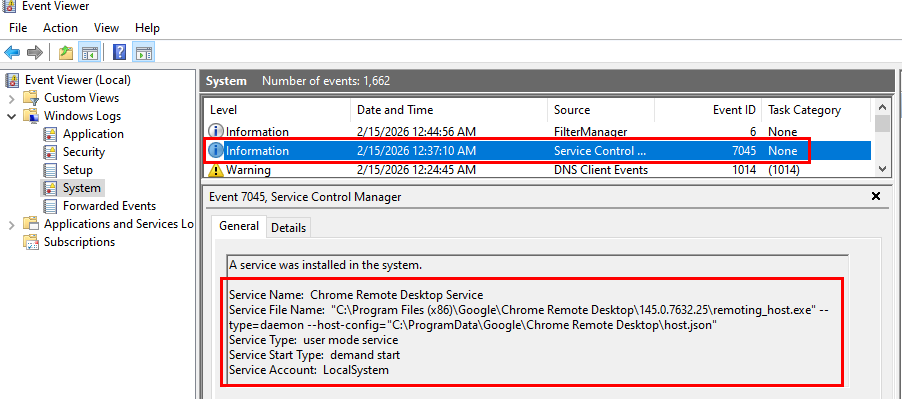Screen dimensions: 902x399
Task: Click the Security log icon
Action: click(51, 152)
